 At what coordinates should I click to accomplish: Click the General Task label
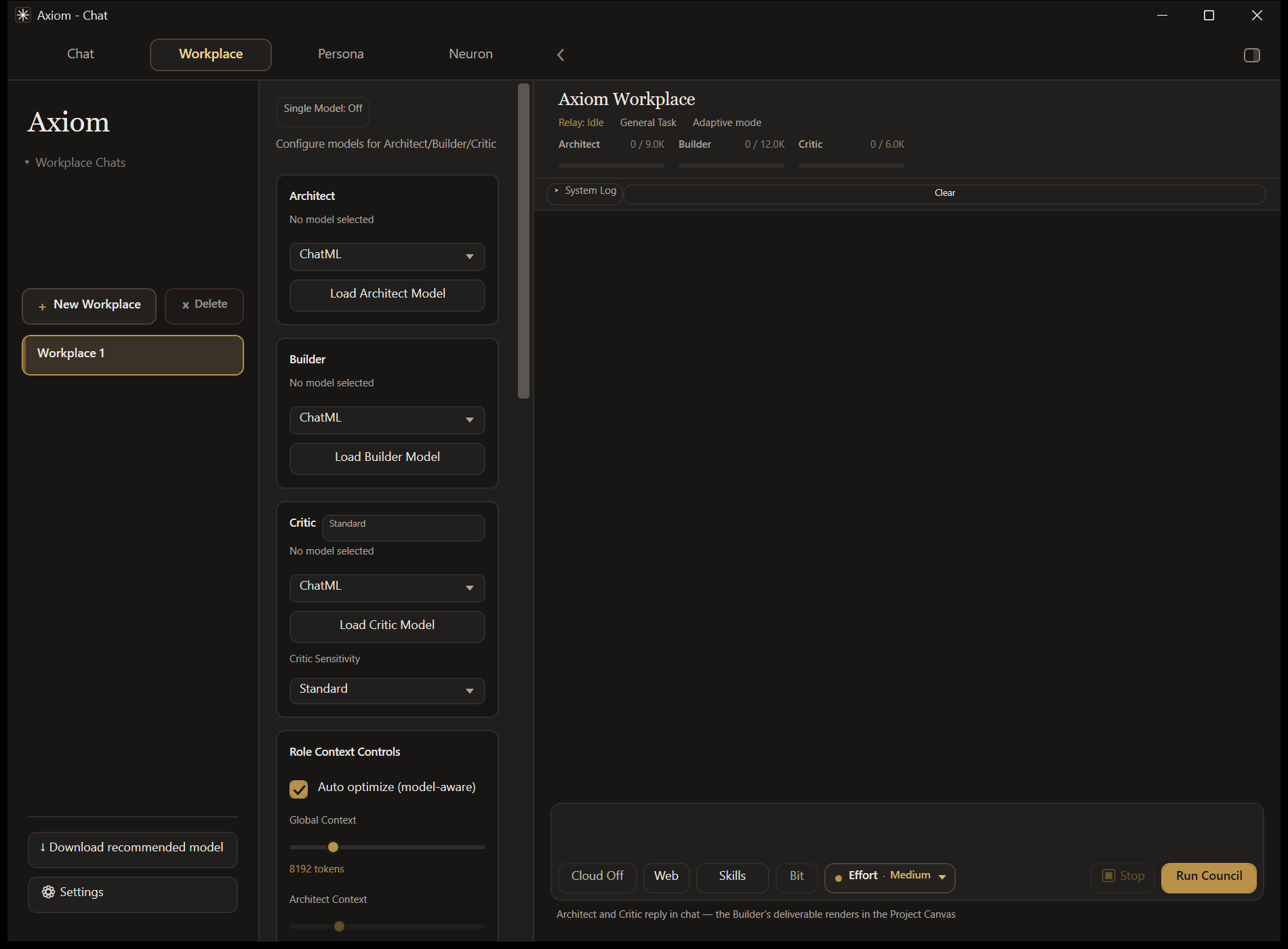tap(648, 123)
